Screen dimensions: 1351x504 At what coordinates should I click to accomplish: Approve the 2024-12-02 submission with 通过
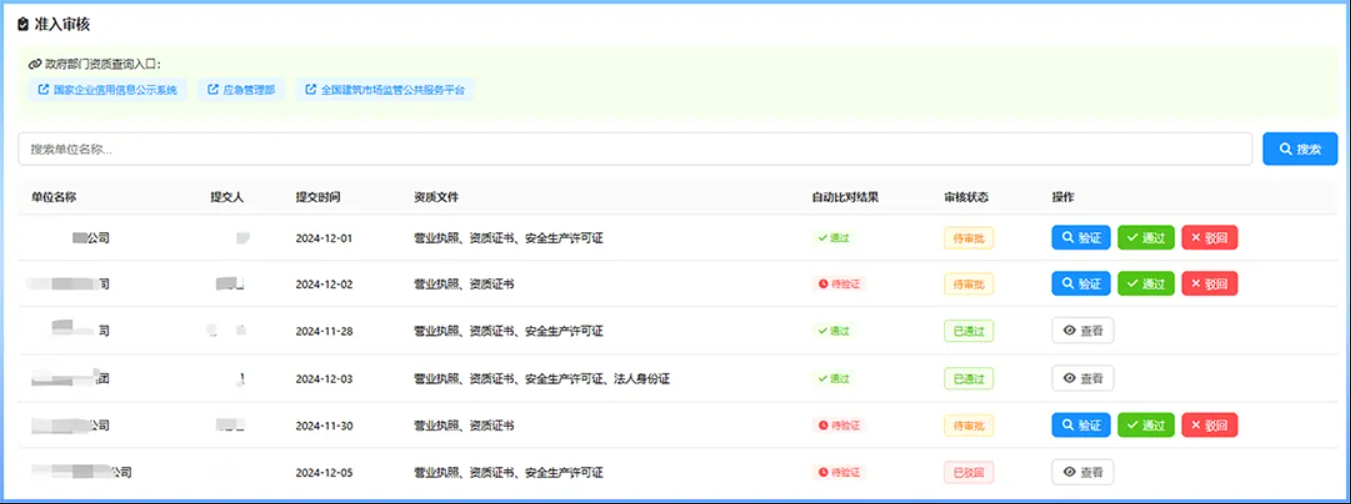tap(1145, 284)
